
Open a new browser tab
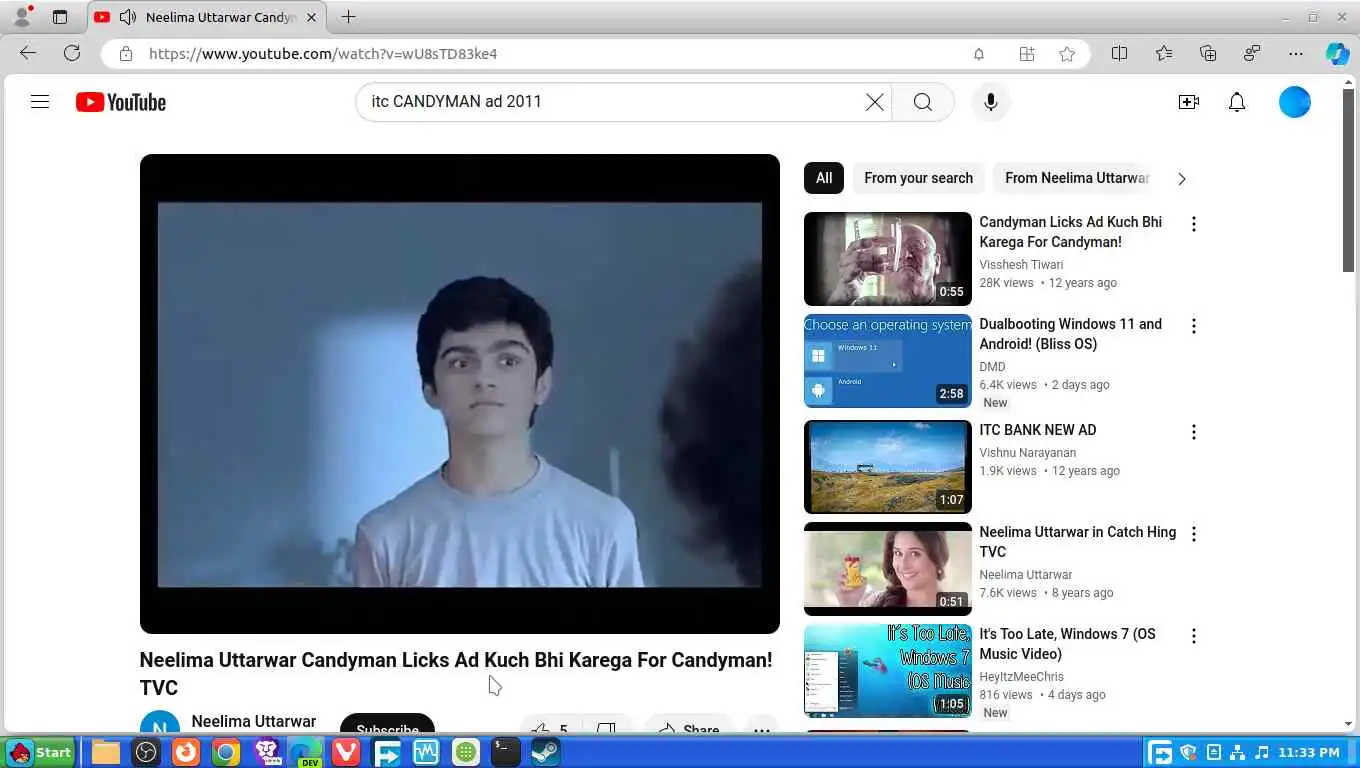coord(348,17)
